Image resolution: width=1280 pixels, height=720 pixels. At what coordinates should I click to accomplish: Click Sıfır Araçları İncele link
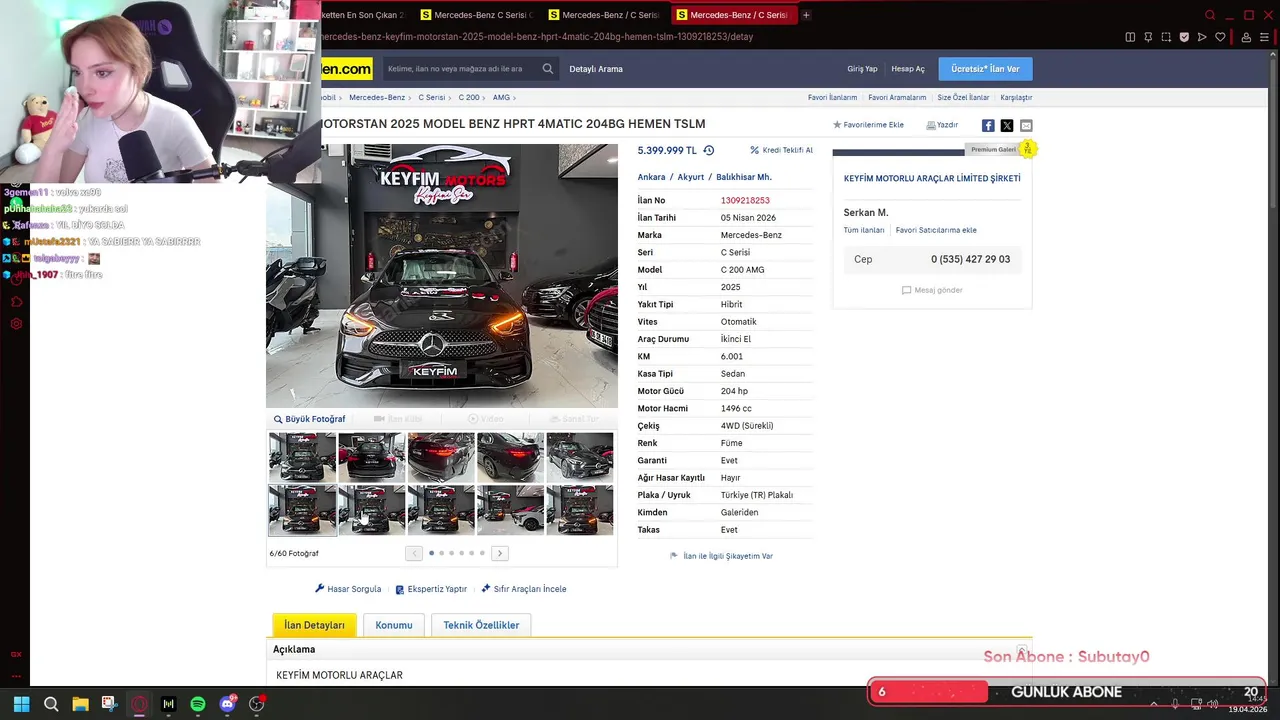pyautogui.click(x=524, y=589)
